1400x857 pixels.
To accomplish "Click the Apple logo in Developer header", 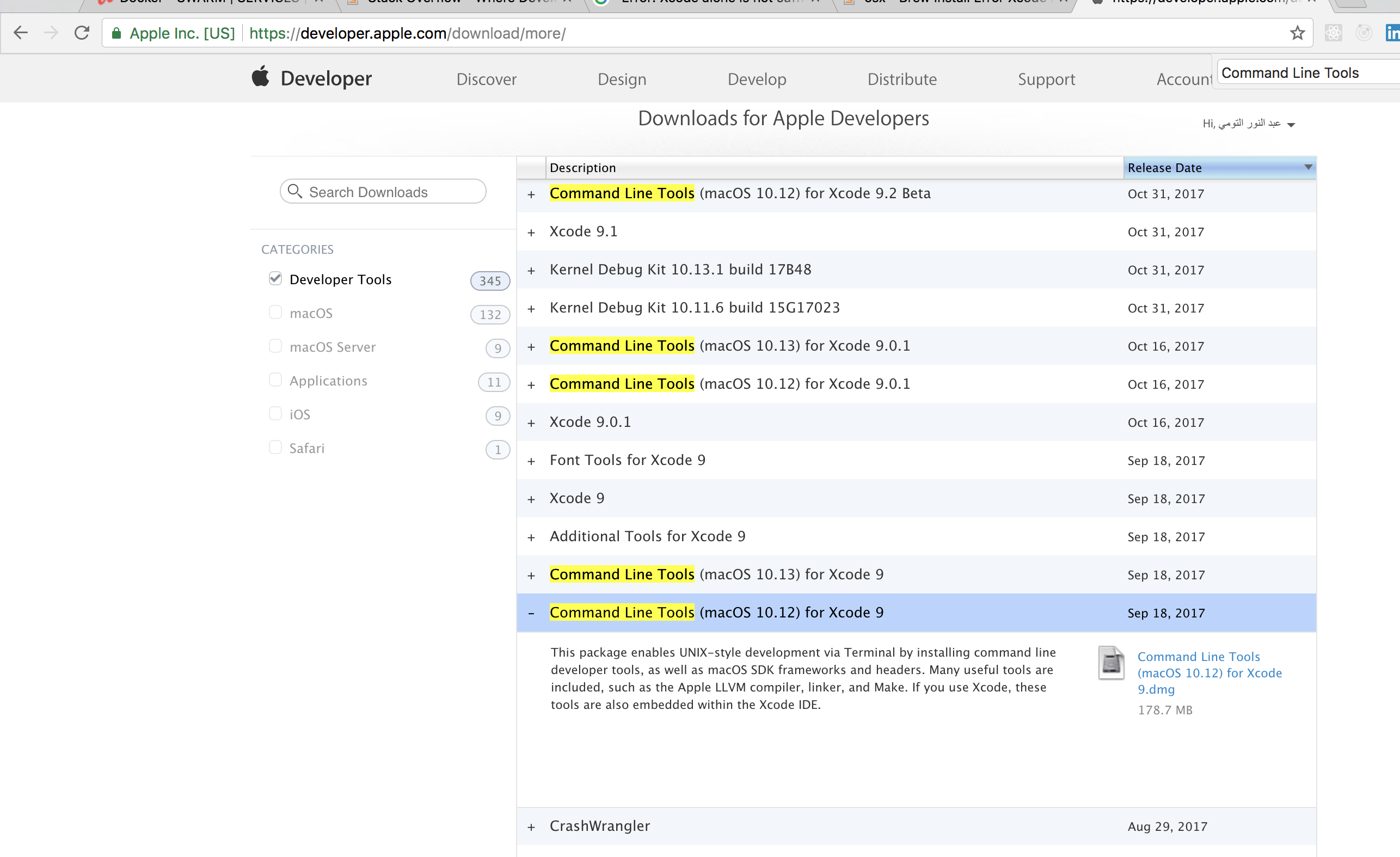I will (261, 76).
